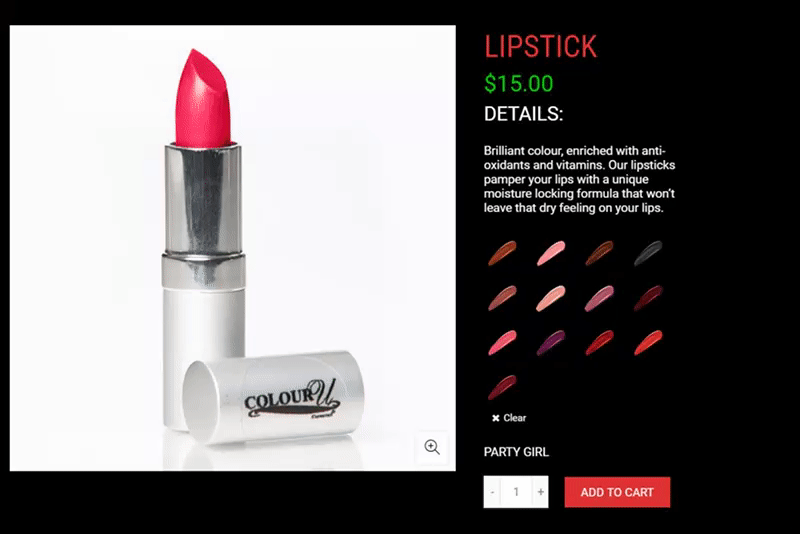Choose the mauve swatch in second row
Image resolution: width=800 pixels, height=534 pixels.
[599, 298]
